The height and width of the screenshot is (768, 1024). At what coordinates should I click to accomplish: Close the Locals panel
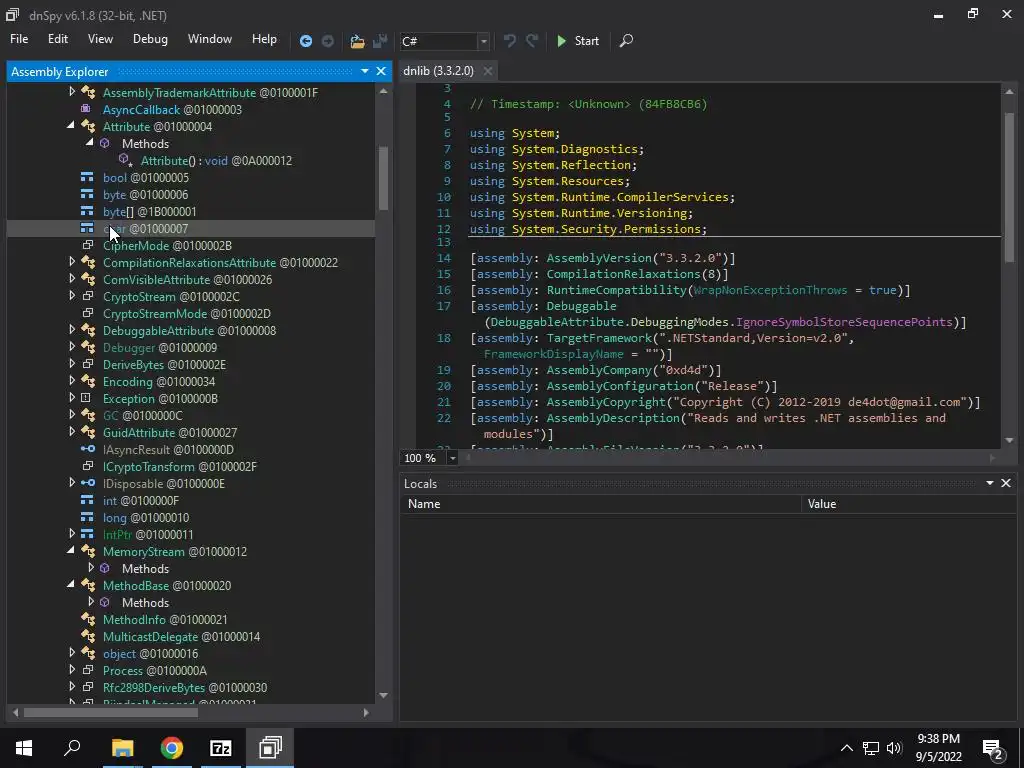point(1006,483)
